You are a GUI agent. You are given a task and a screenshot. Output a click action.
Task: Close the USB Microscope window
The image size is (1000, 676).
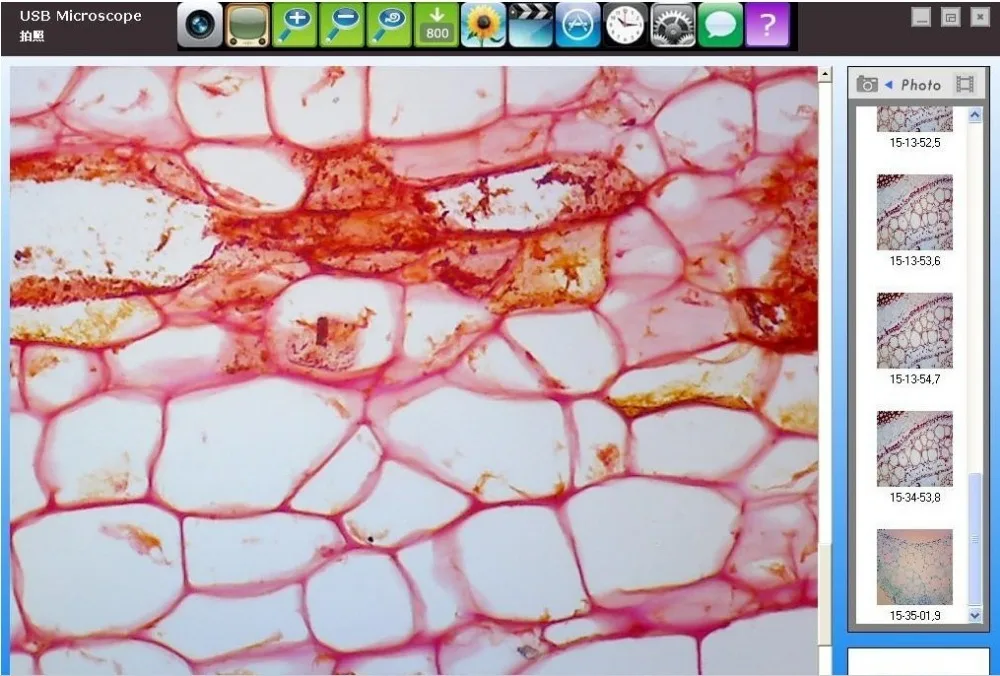(x=980, y=18)
